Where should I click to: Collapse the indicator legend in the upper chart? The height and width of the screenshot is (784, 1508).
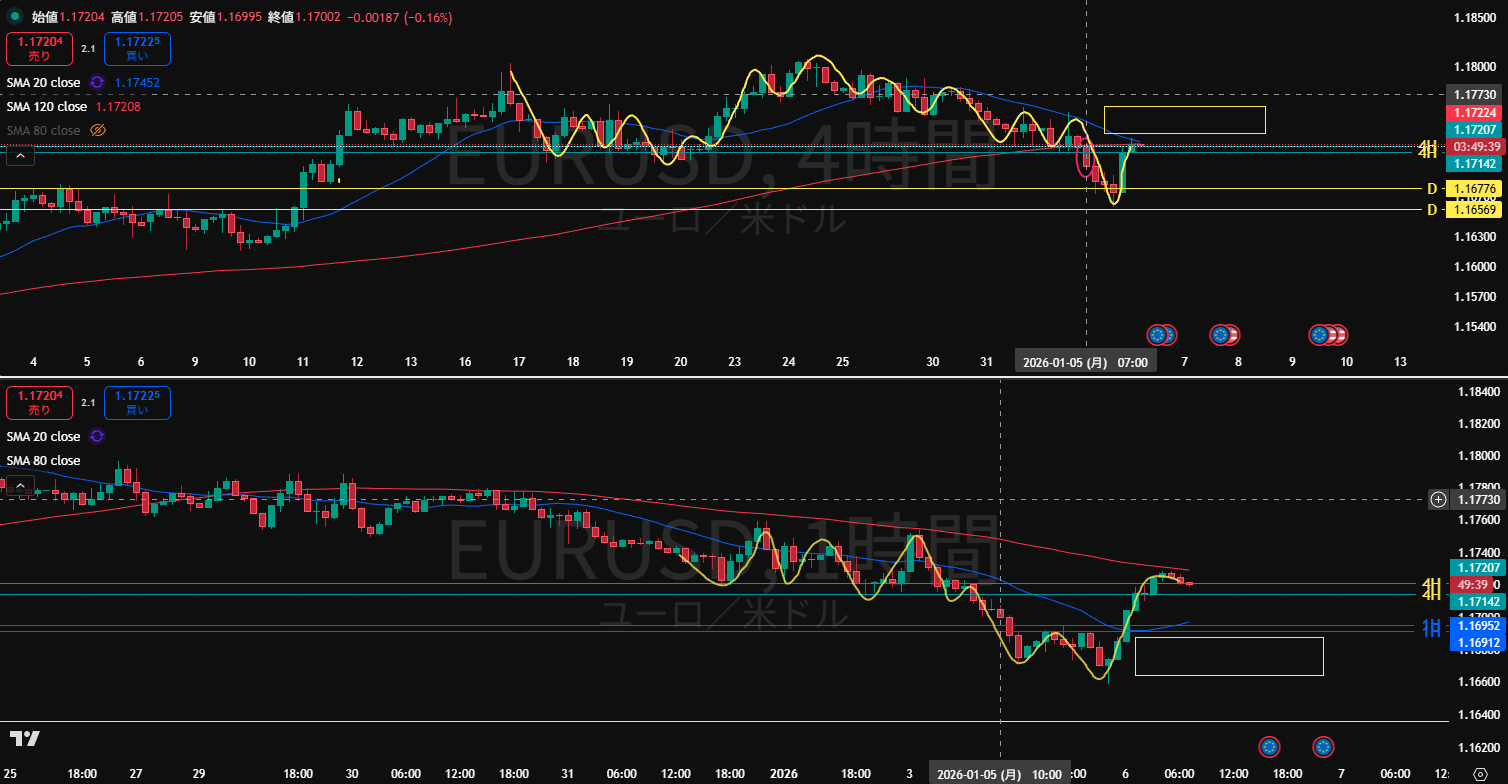[x=20, y=154]
